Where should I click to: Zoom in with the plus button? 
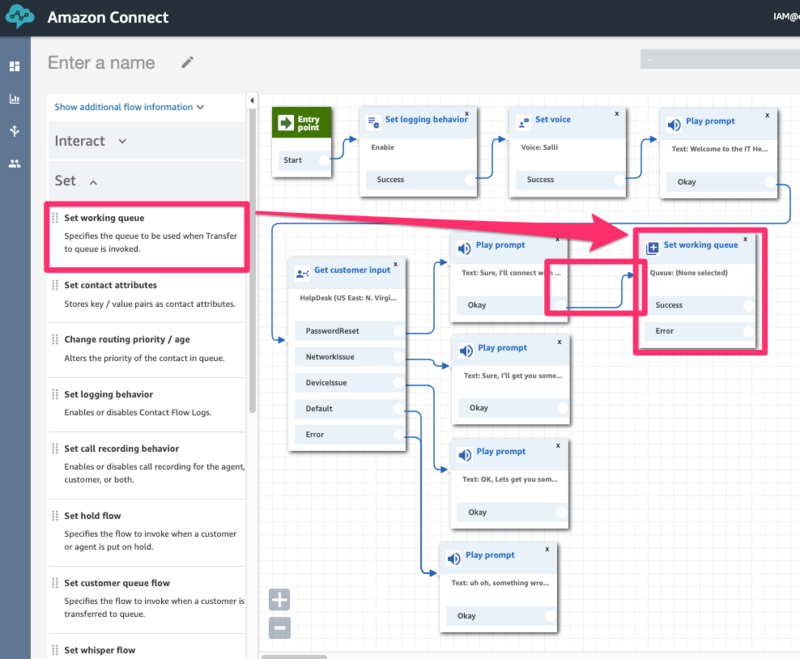tap(280, 599)
